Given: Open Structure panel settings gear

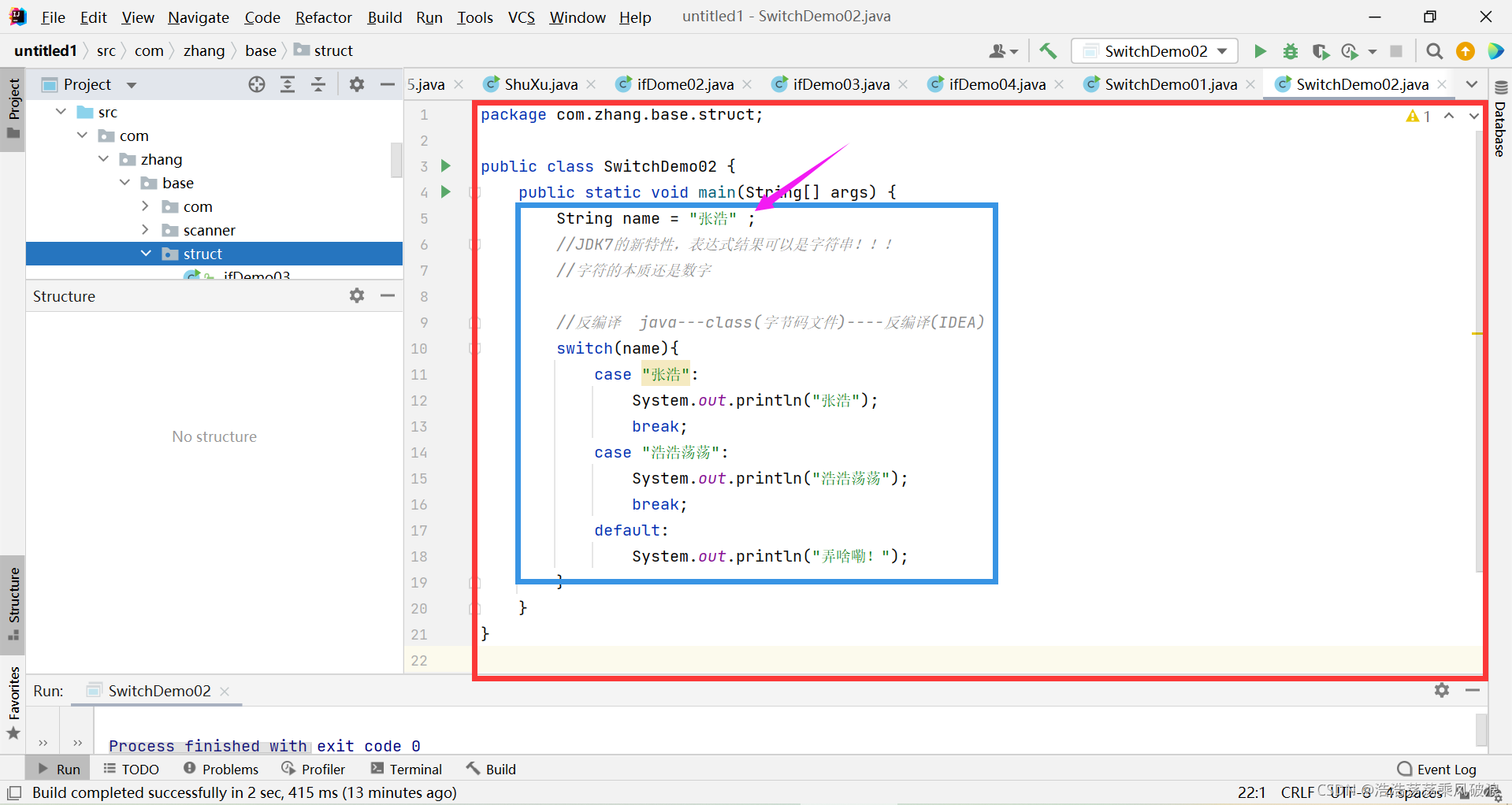Looking at the screenshot, I should (x=357, y=295).
